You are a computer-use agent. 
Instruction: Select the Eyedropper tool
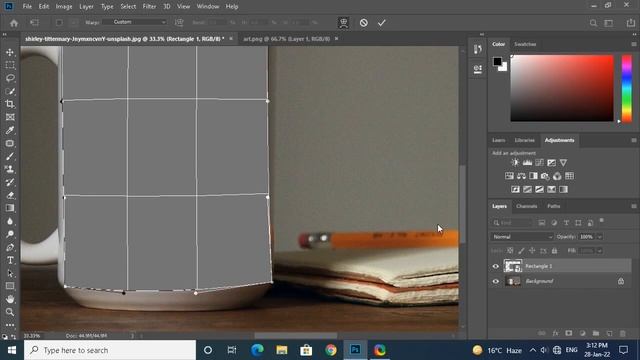tap(10, 130)
